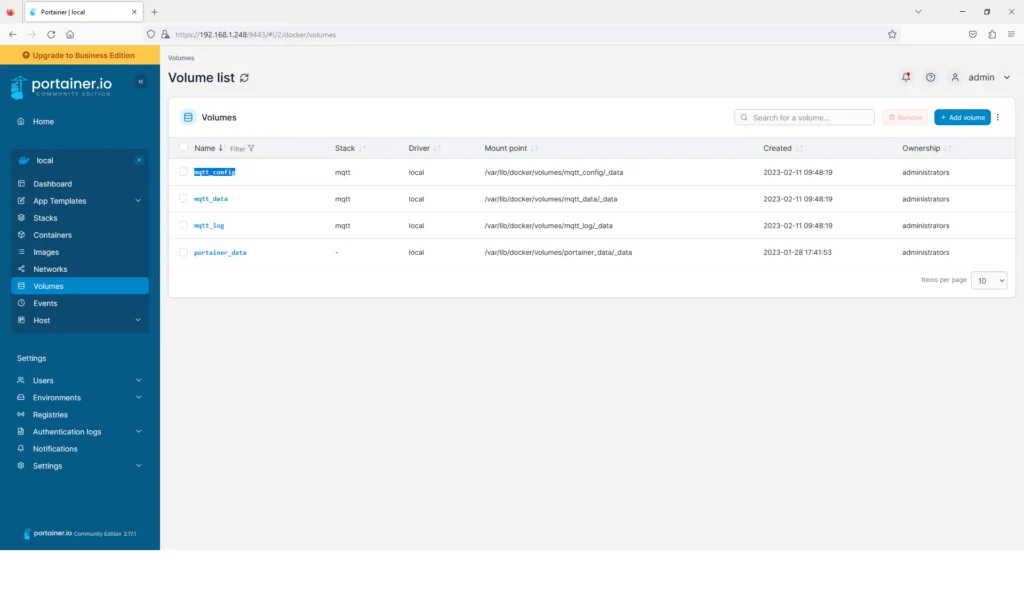Select the mqtt_data volume checkbox

tap(183, 199)
